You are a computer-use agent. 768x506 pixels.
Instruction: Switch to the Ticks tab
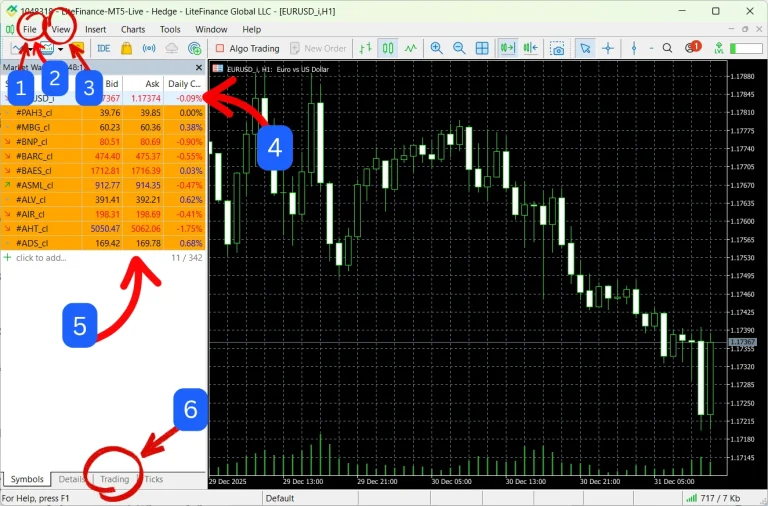[x=154, y=479]
